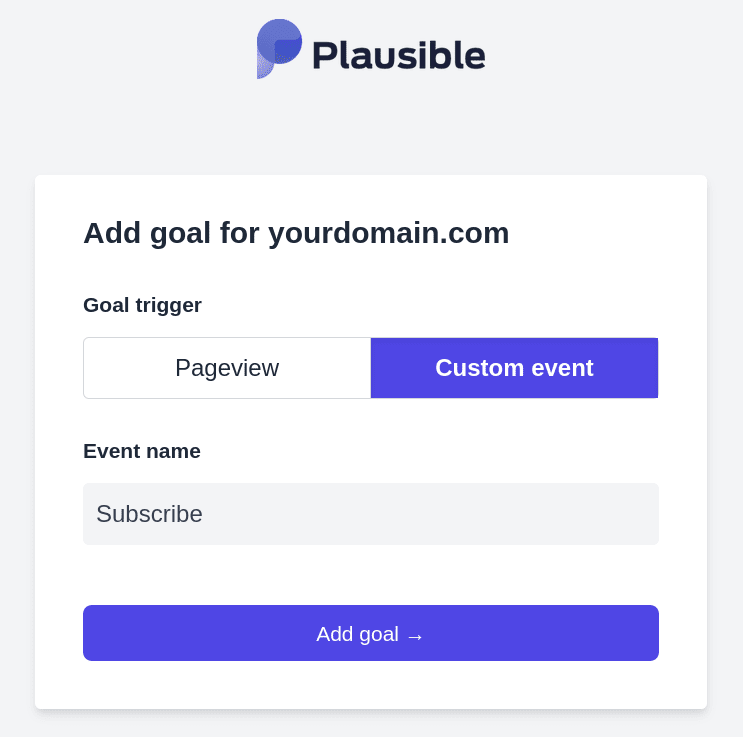Switch to the Pageview tab option
The width and height of the screenshot is (743, 737).
click(x=227, y=368)
